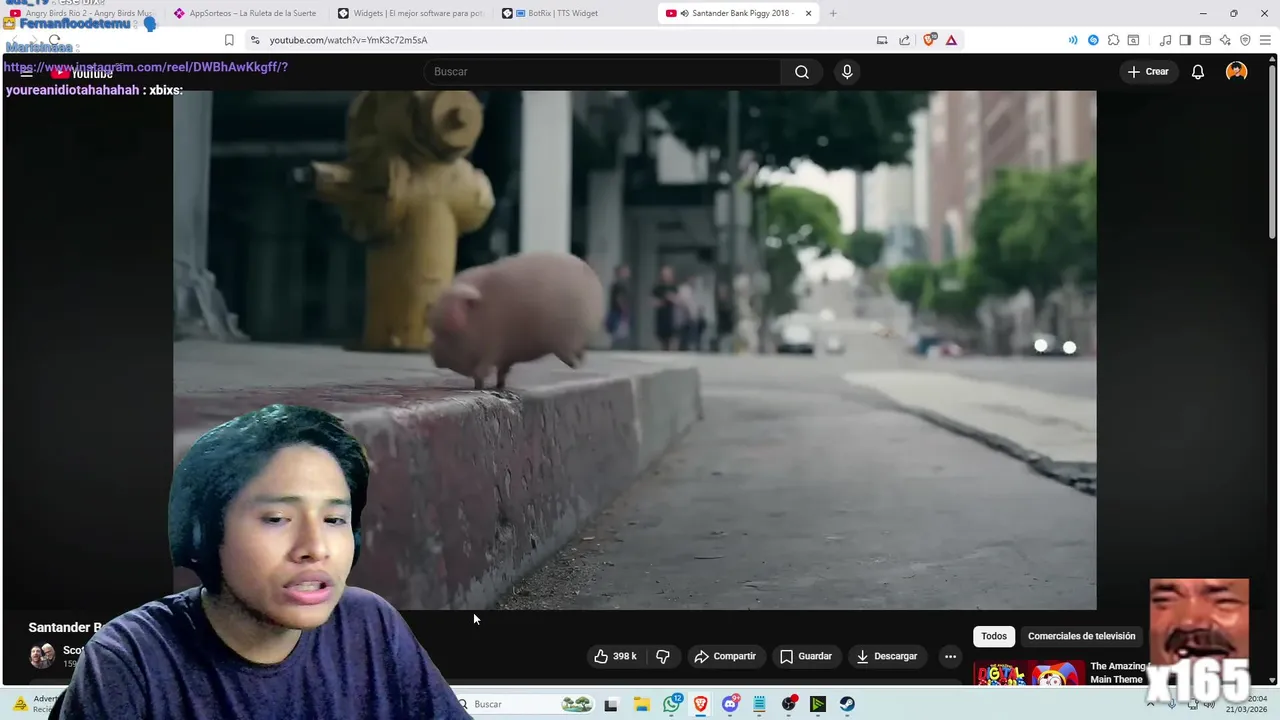The width and height of the screenshot is (1280, 720).
Task: Open WhatsApp from the taskbar
Action: coord(672,704)
